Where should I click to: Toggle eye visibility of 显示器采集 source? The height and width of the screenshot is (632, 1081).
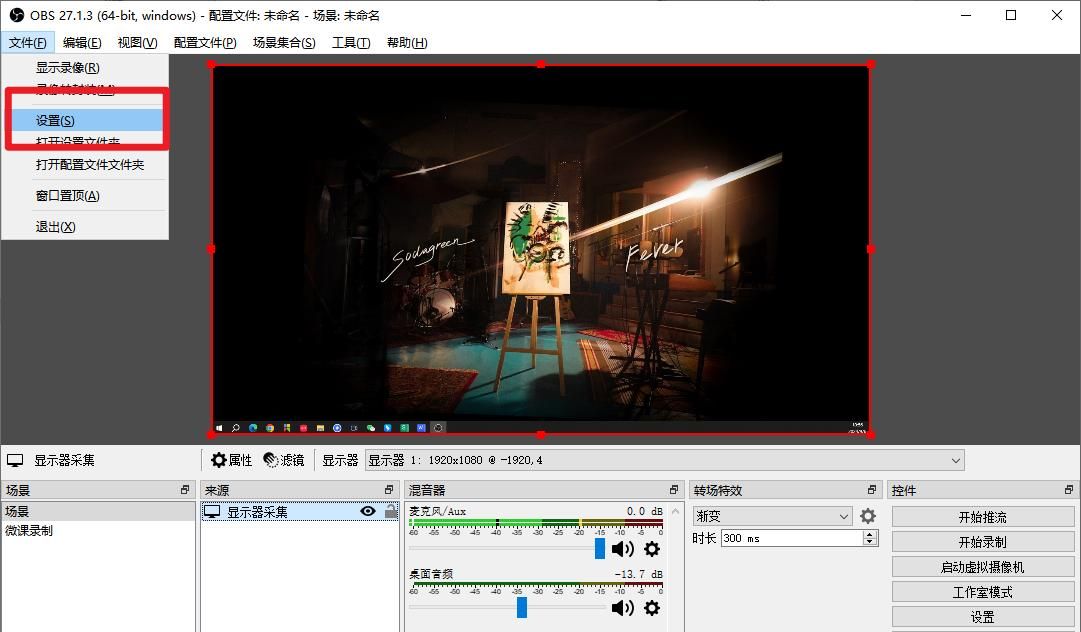[368, 511]
